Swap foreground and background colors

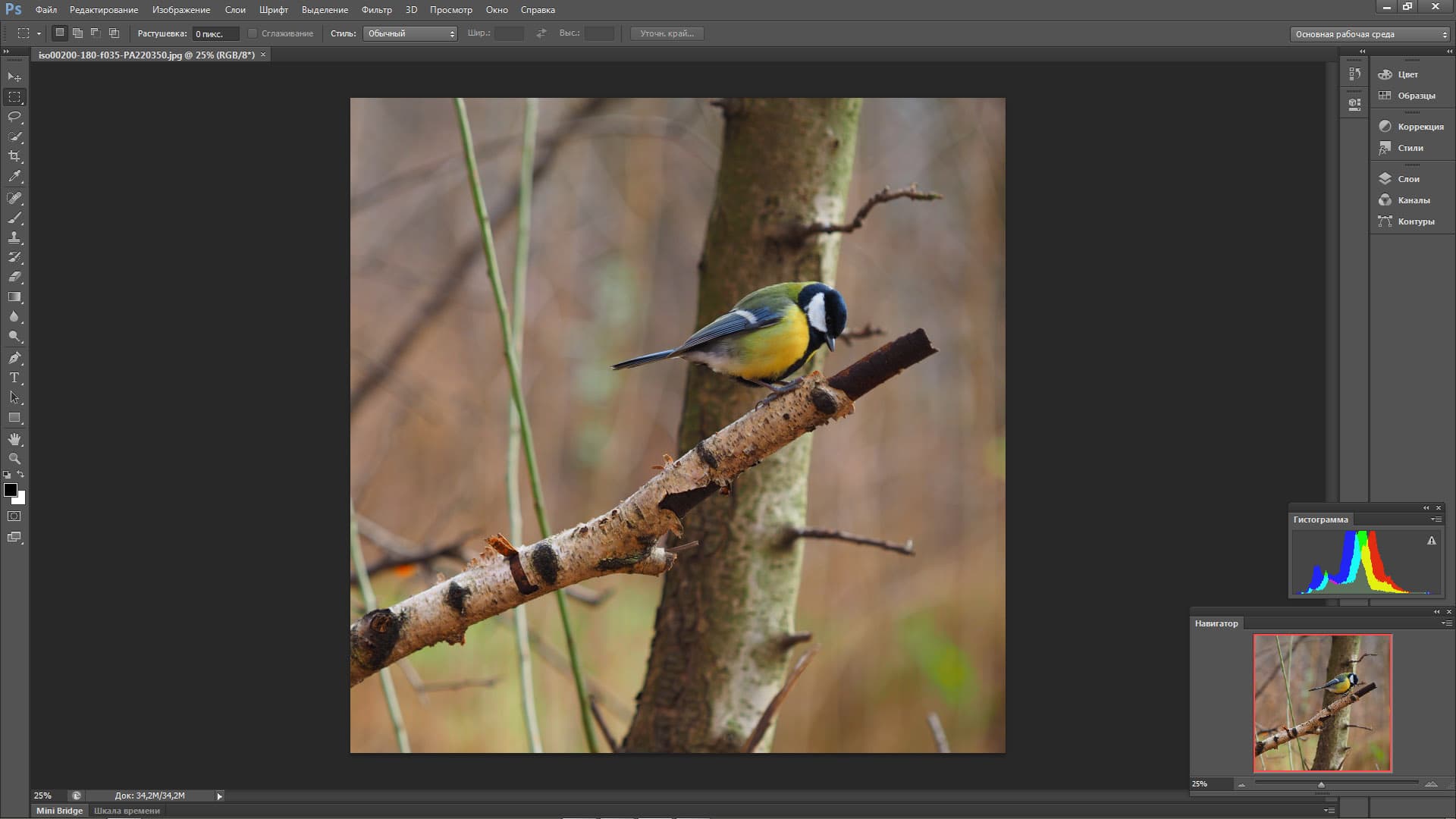tap(21, 475)
